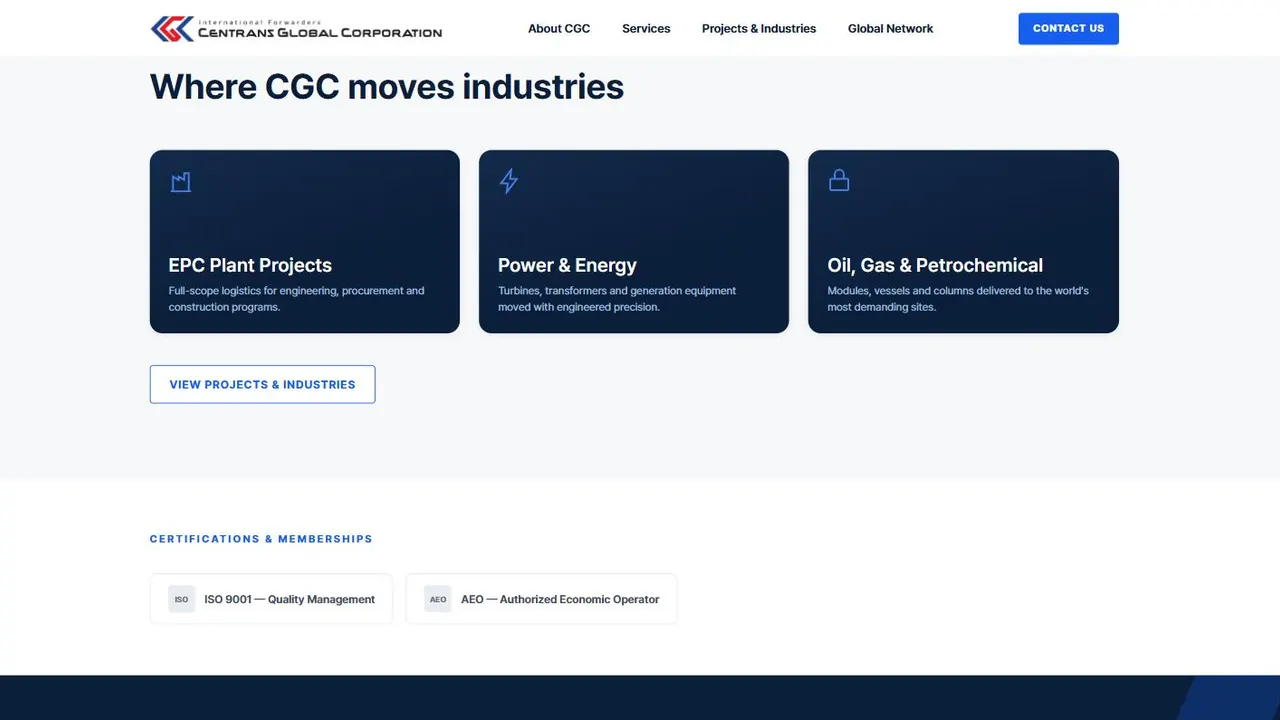Open the EPC Plant Projects card title
This screenshot has height=720, width=1280.
pyautogui.click(x=250, y=265)
